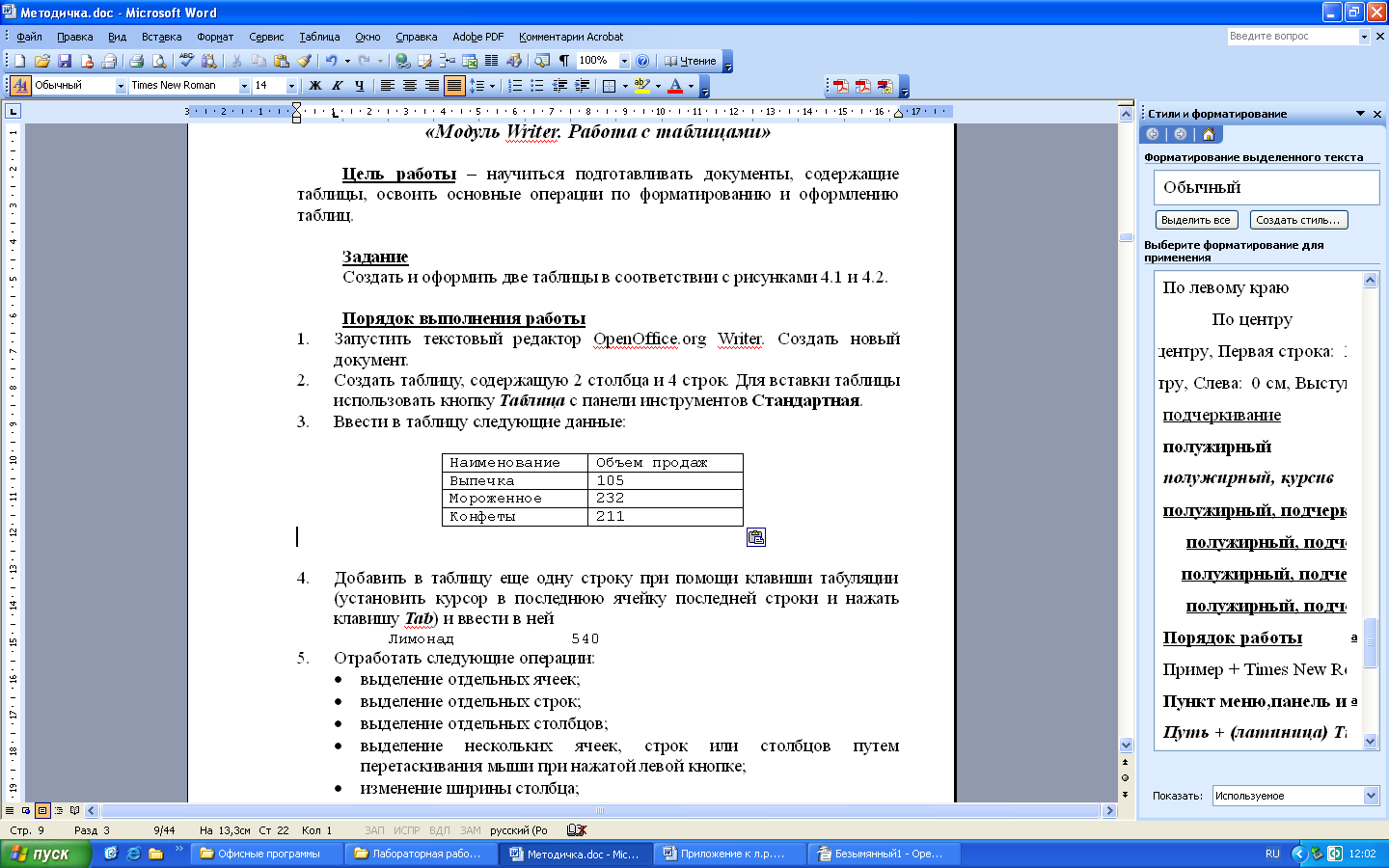The image size is (1389, 868).
Task: Open the Правка menu
Action: pyautogui.click(x=74, y=37)
